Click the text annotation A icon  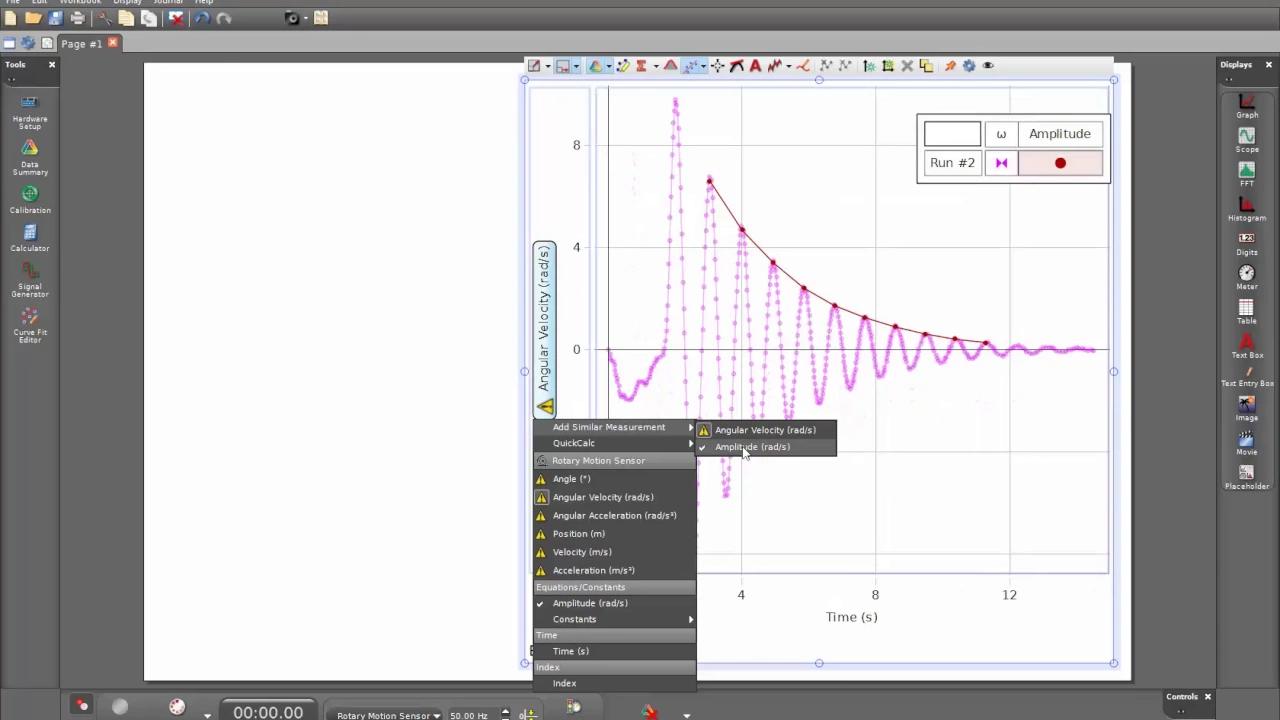(x=755, y=66)
